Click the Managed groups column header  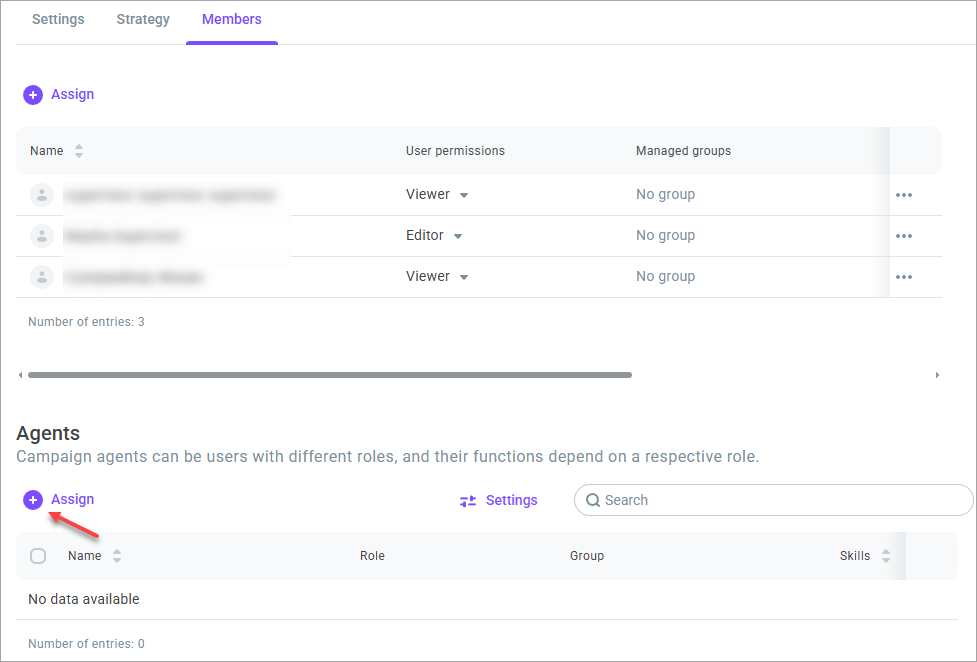pos(684,151)
